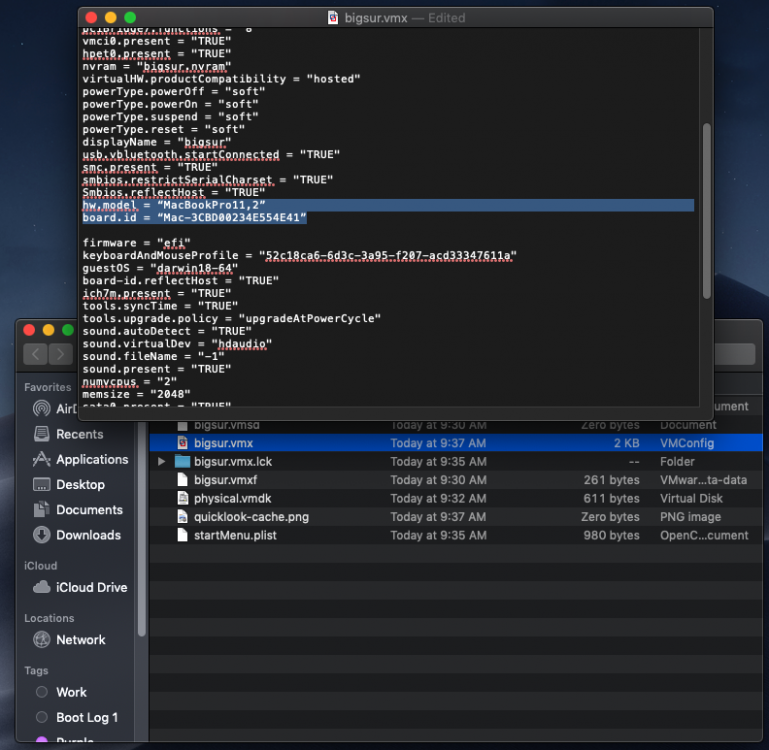Screen dimensions: 769x750
Task: Click the bigsur.vmx file icon in Finder
Action: click(x=182, y=442)
